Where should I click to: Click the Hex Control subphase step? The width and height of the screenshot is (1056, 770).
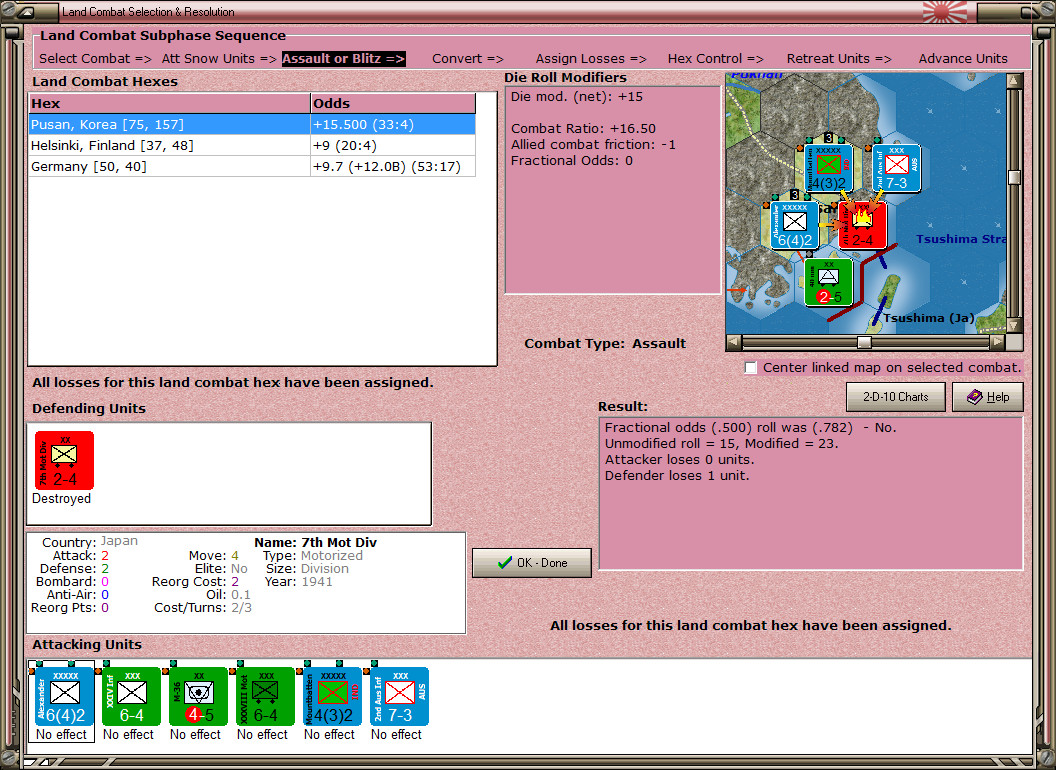pos(715,59)
